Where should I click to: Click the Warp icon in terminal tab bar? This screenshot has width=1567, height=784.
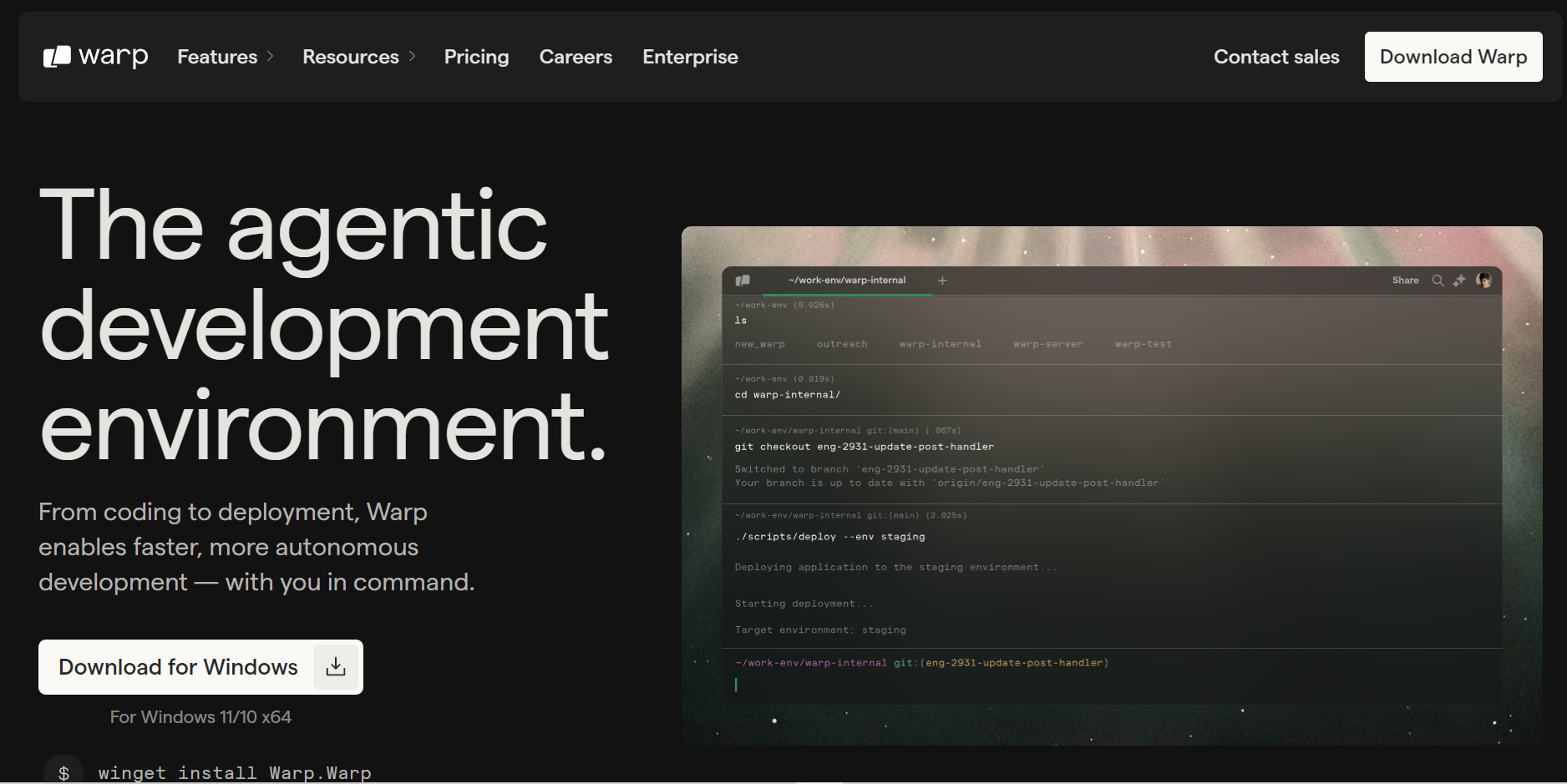(743, 281)
